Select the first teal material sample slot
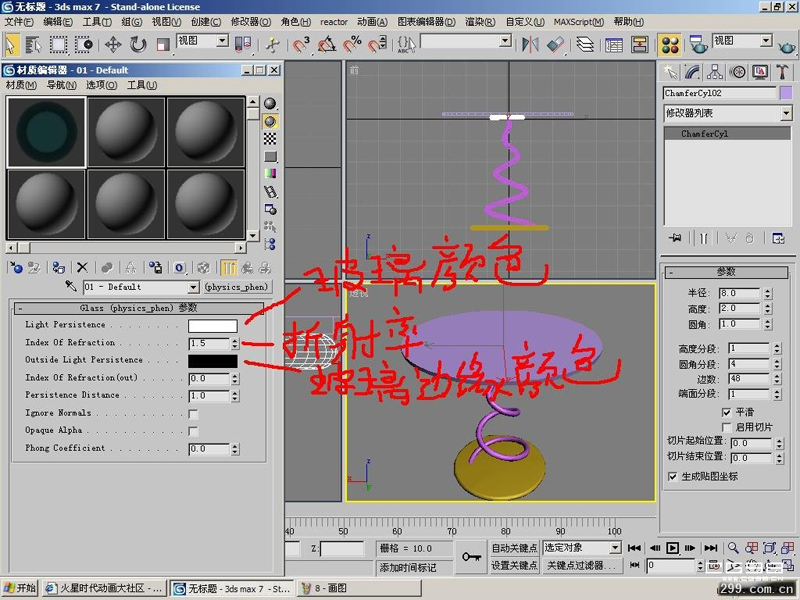Image resolution: width=800 pixels, height=600 pixels. [46, 132]
